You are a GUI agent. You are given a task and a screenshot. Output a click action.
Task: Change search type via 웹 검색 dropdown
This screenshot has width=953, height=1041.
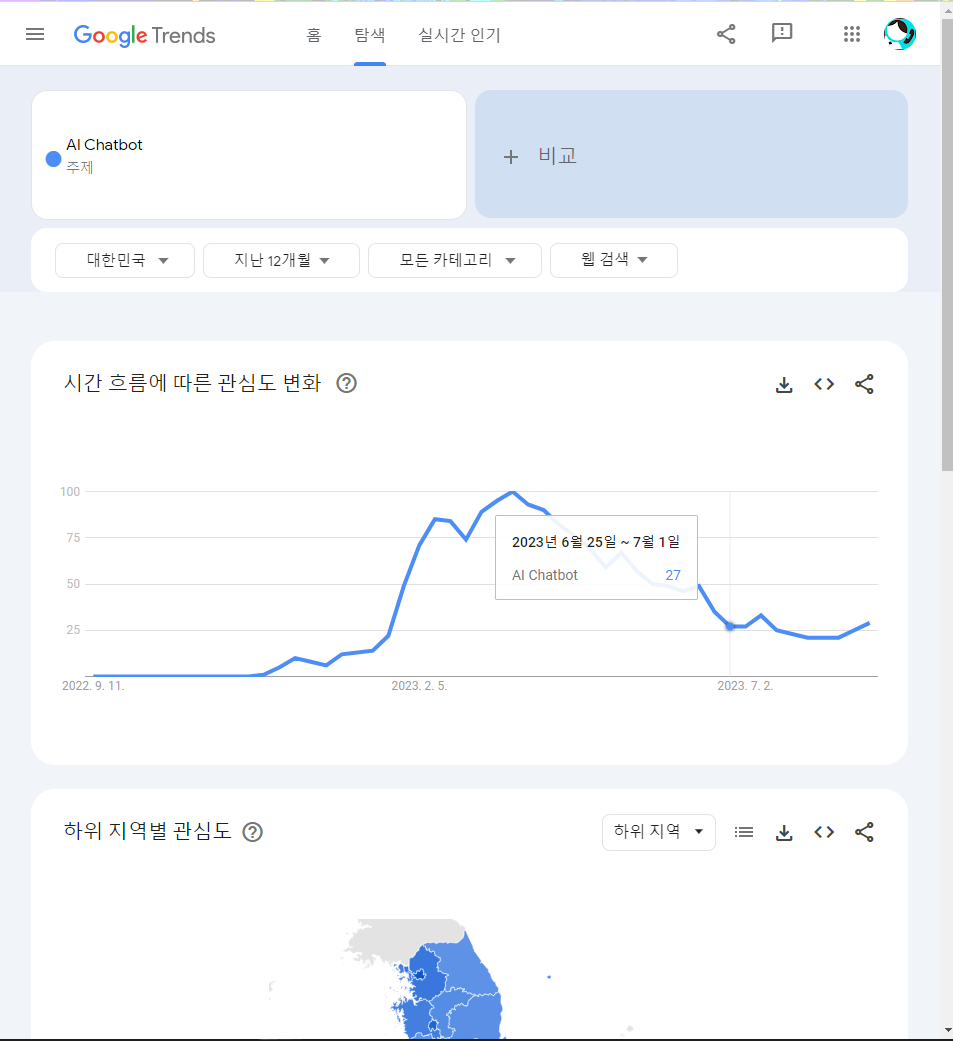coord(613,260)
